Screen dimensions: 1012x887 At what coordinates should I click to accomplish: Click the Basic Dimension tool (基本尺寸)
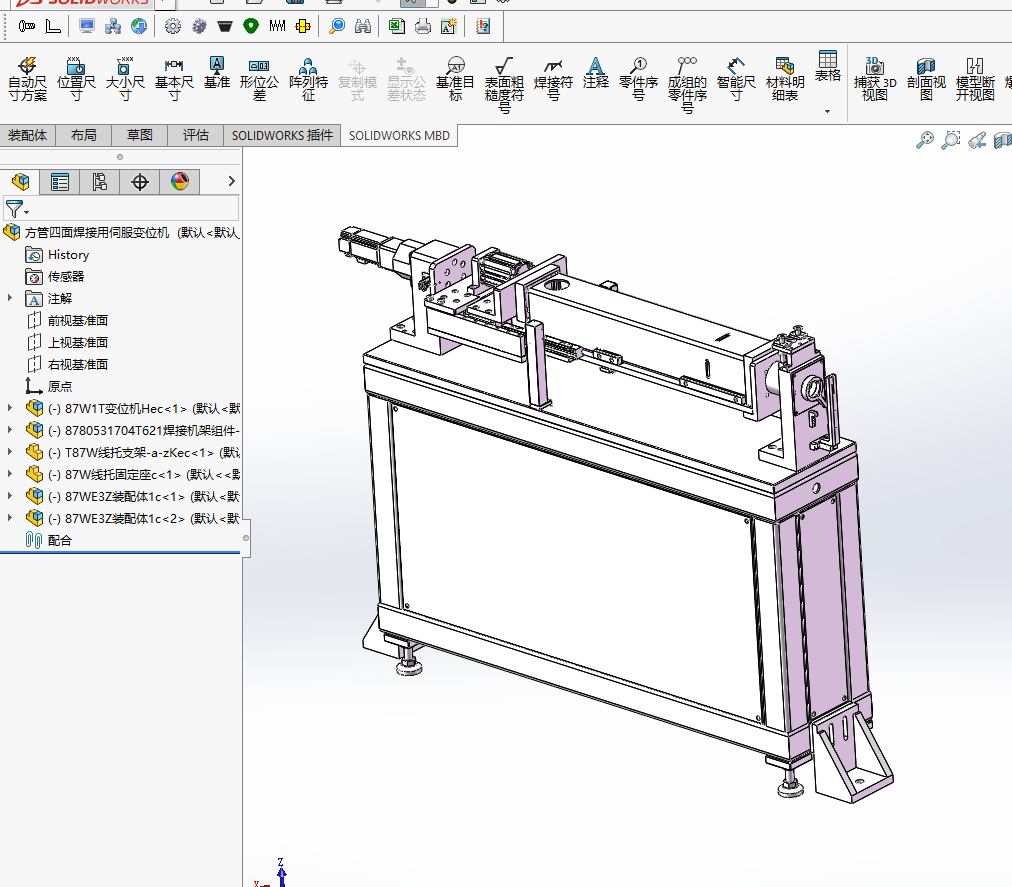point(174,79)
